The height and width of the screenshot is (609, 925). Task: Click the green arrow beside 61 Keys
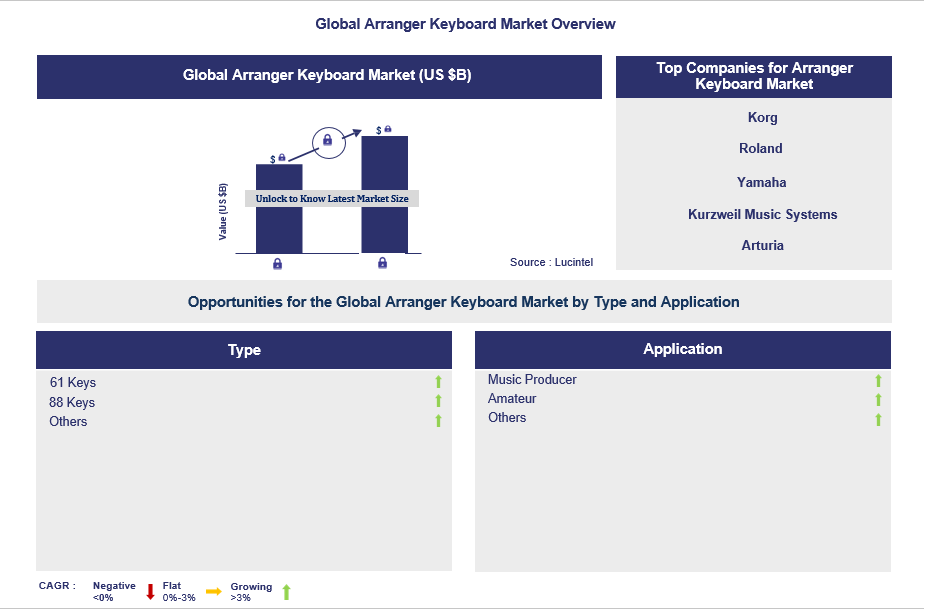point(438,382)
